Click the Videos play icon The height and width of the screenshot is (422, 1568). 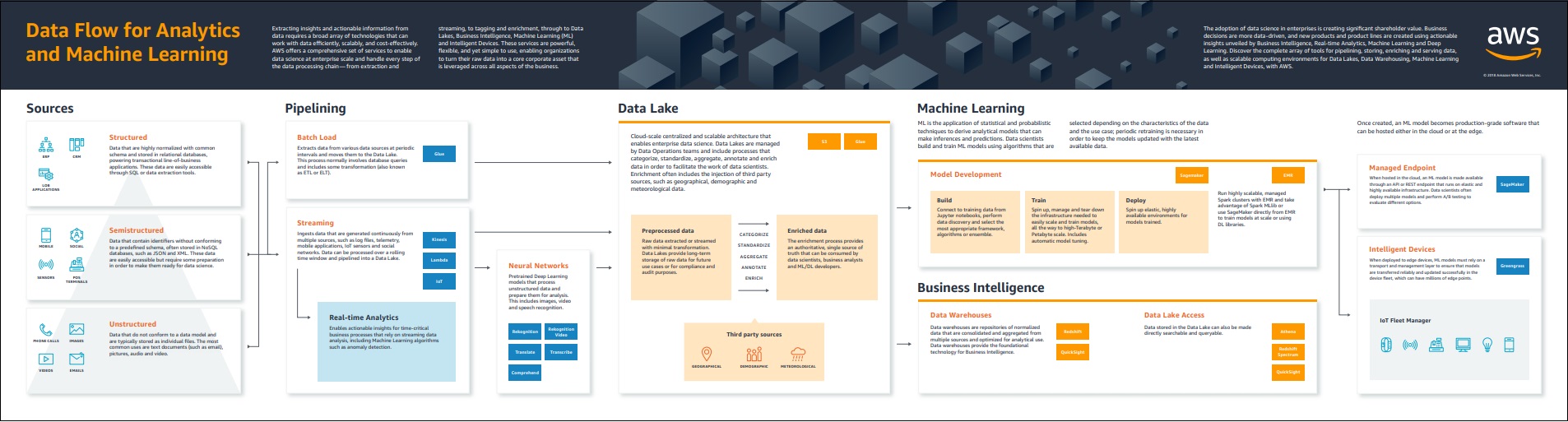[46, 359]
